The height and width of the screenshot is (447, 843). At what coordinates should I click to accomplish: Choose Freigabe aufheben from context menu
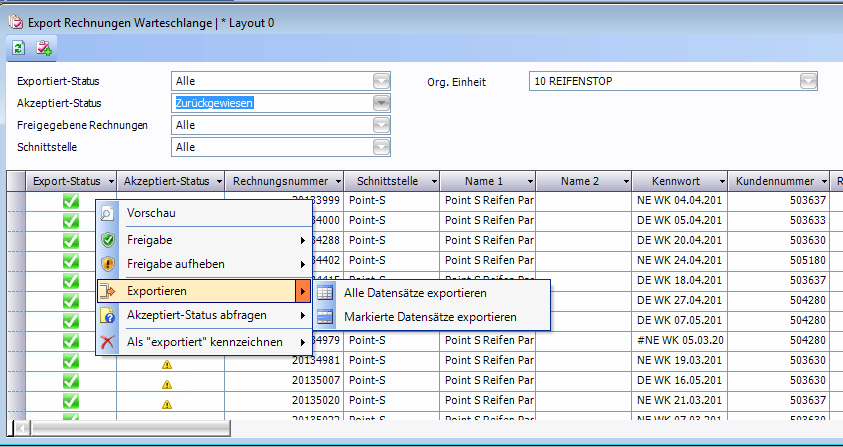175,265
